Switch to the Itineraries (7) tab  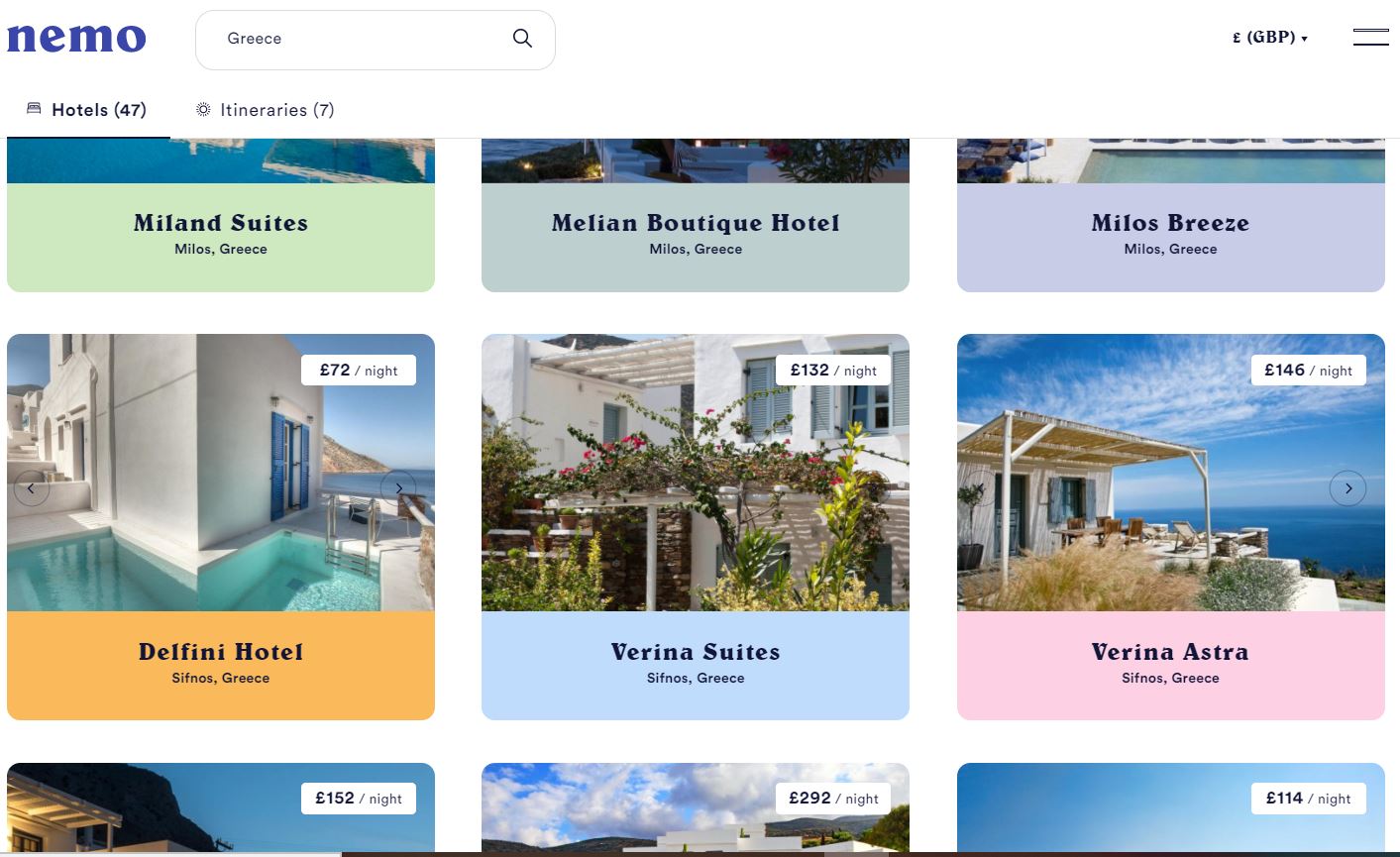[265, 110]
